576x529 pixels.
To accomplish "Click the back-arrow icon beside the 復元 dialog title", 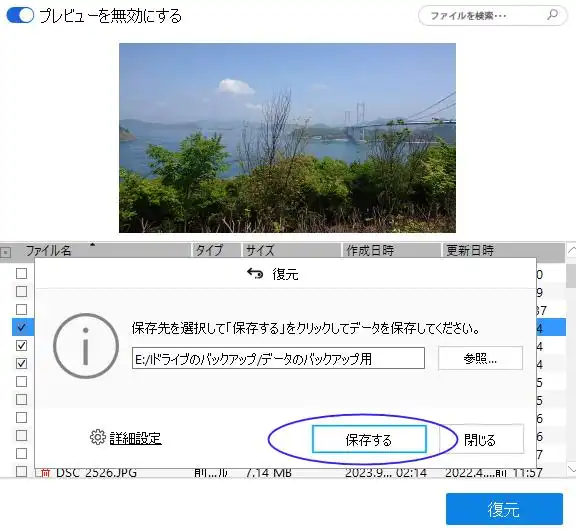I will pos(255,274).
